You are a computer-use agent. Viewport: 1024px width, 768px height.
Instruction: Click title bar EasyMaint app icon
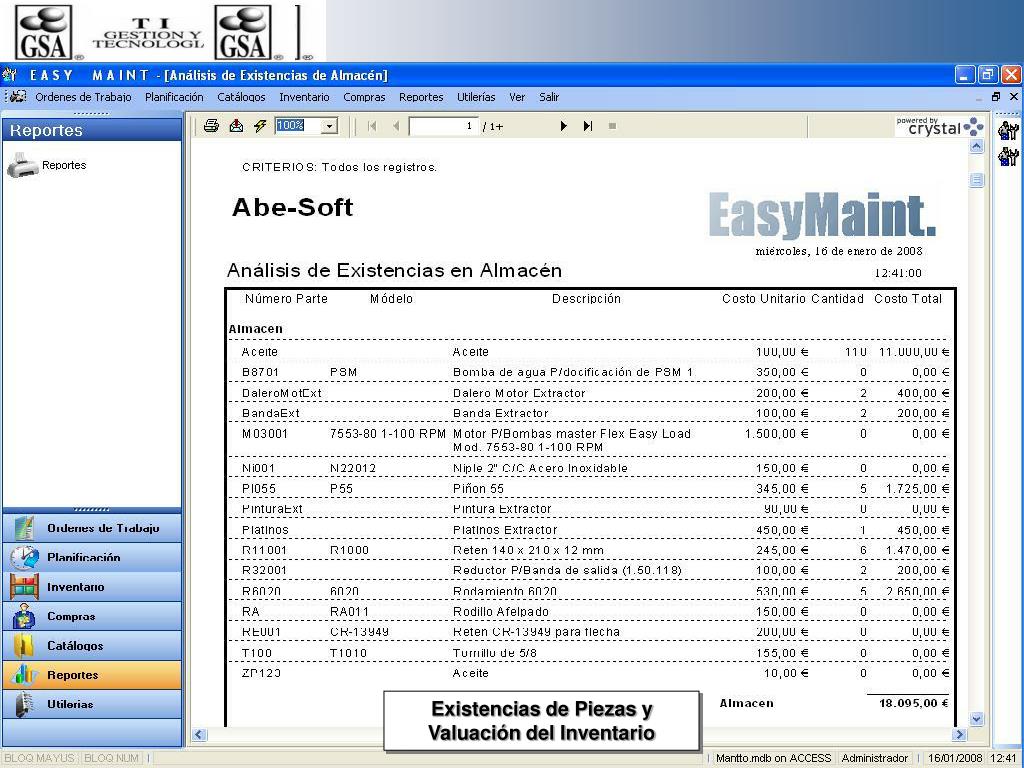pyautogui.click(x=10, y=75)
